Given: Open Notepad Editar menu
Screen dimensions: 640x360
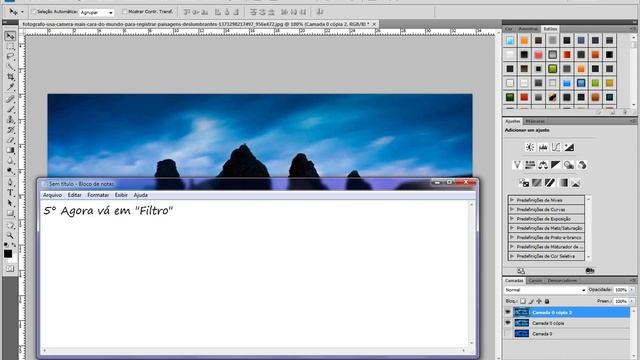Looking at the screenshot, I should pyautogui.click(x=75, y=195).
